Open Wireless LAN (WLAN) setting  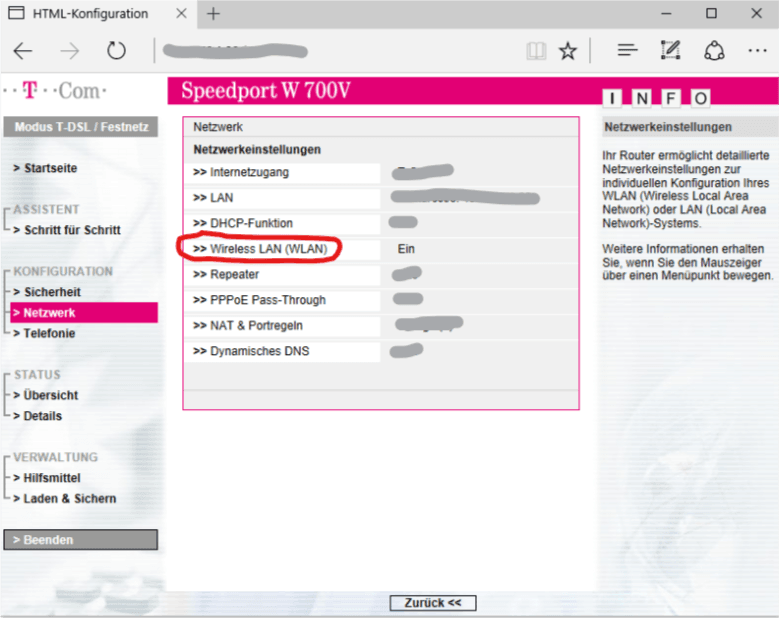point(283,249)
